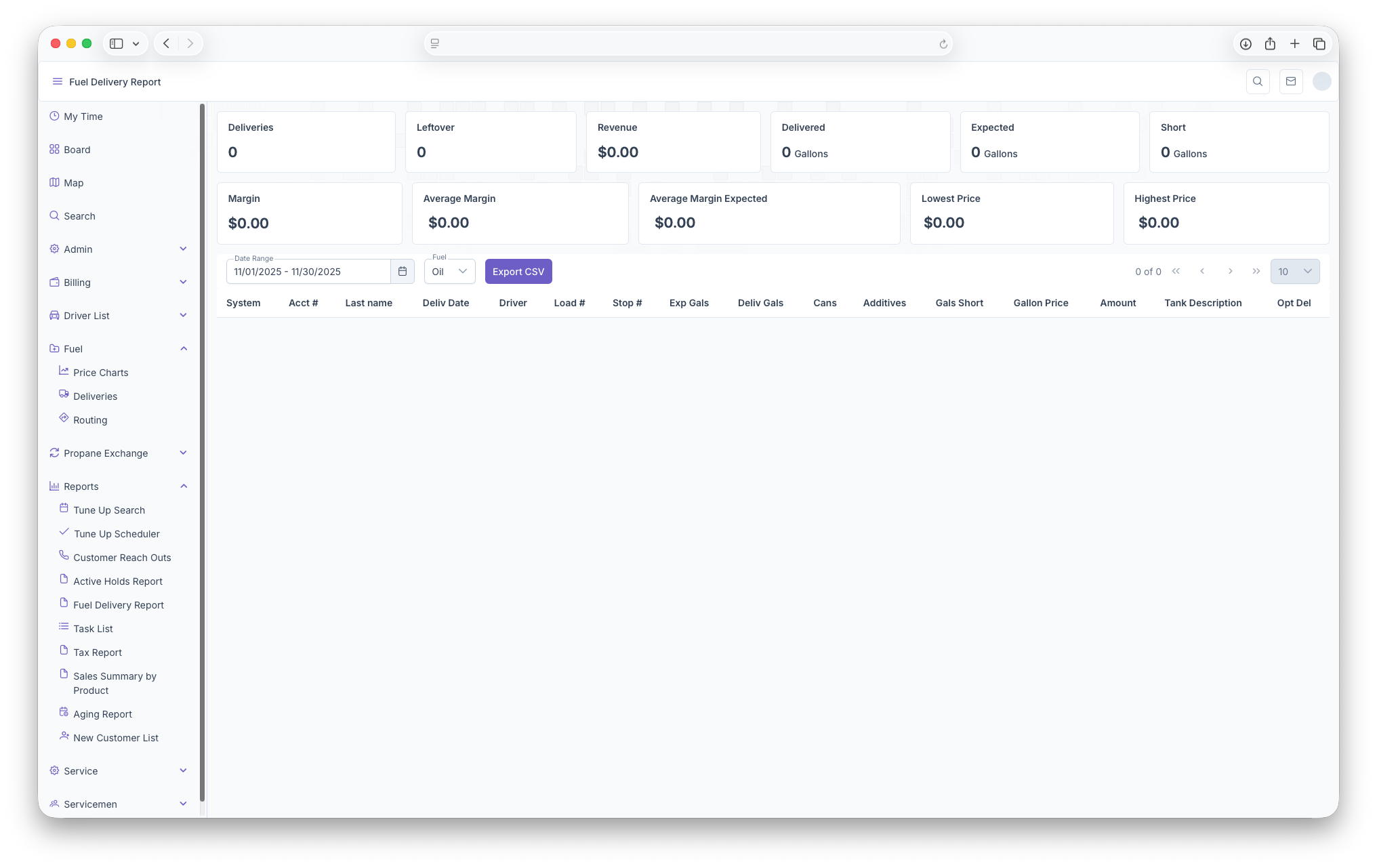Click the user avatar circle at top right

coord(1321,82)
